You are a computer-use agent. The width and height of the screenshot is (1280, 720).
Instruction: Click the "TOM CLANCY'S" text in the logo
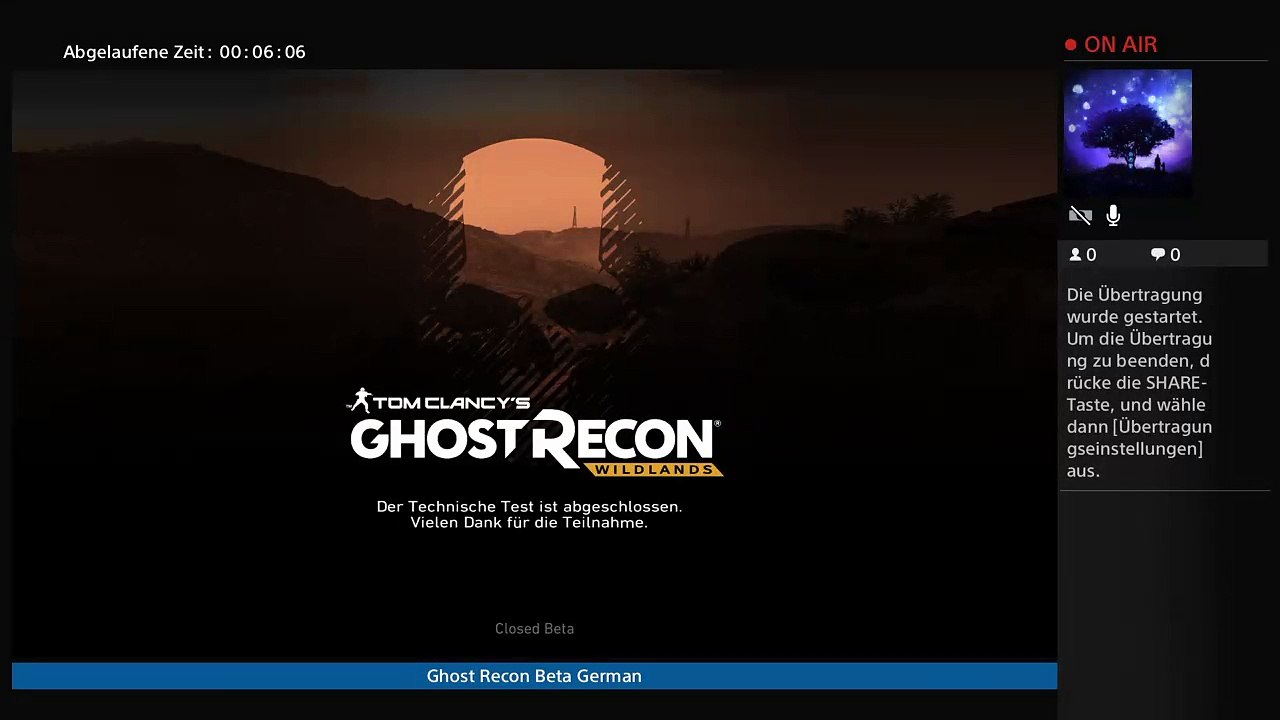pyautogui.click(x=452, y=403)
